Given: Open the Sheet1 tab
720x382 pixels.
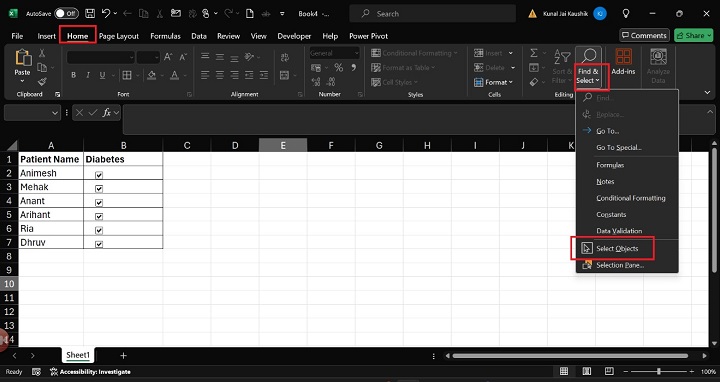Looking at the screenshot, I should (x=78, y=355).
